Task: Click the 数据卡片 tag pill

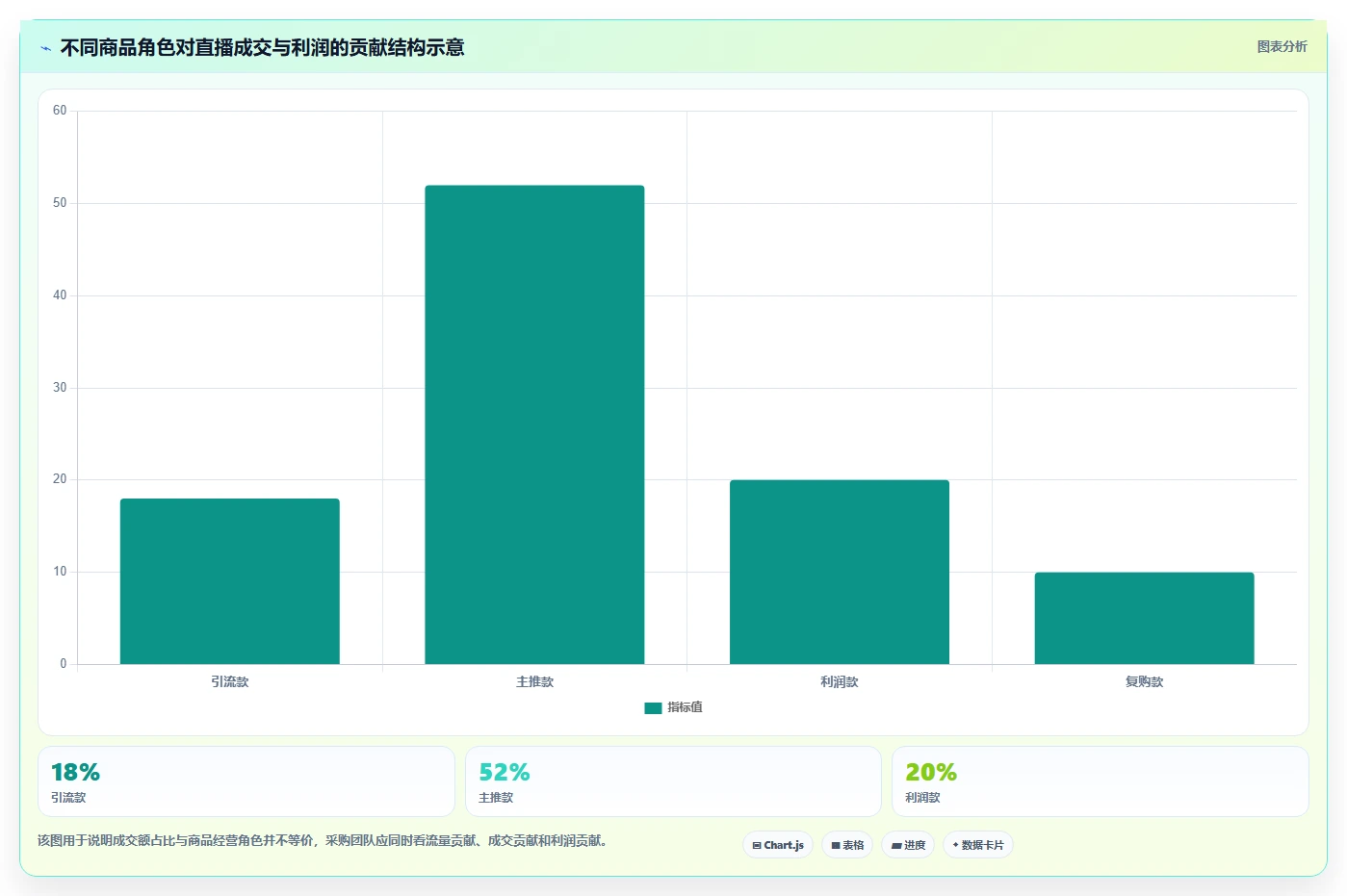Action: pyautogui.click(x=978, y=845)
